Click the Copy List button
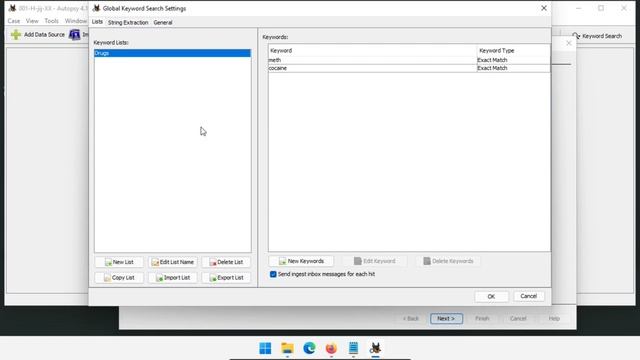This screenshot has width=640, height=360. tap(119, 278)
